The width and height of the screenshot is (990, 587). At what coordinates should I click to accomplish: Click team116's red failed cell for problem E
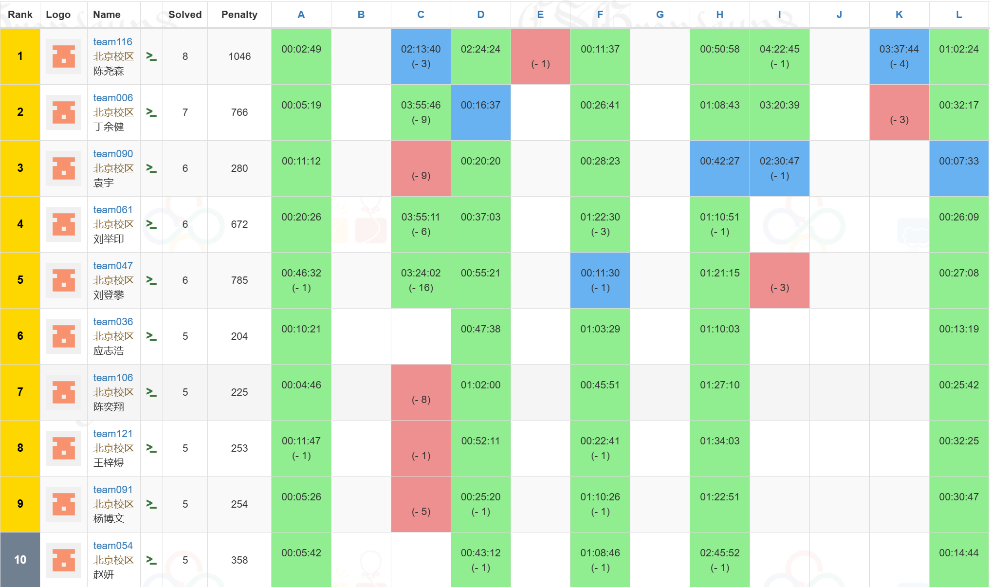click(x=540, y=56)
